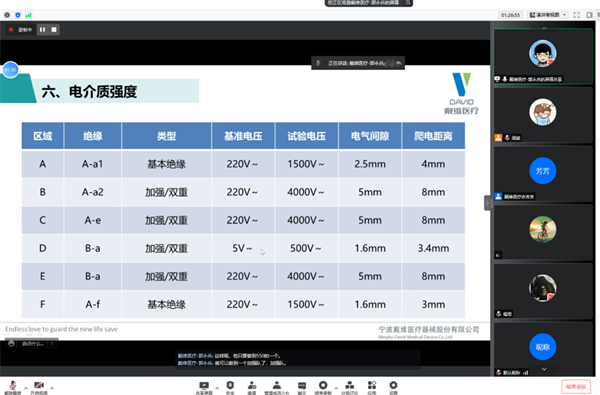Click the red end meeting button

click(x=576, y=387)
